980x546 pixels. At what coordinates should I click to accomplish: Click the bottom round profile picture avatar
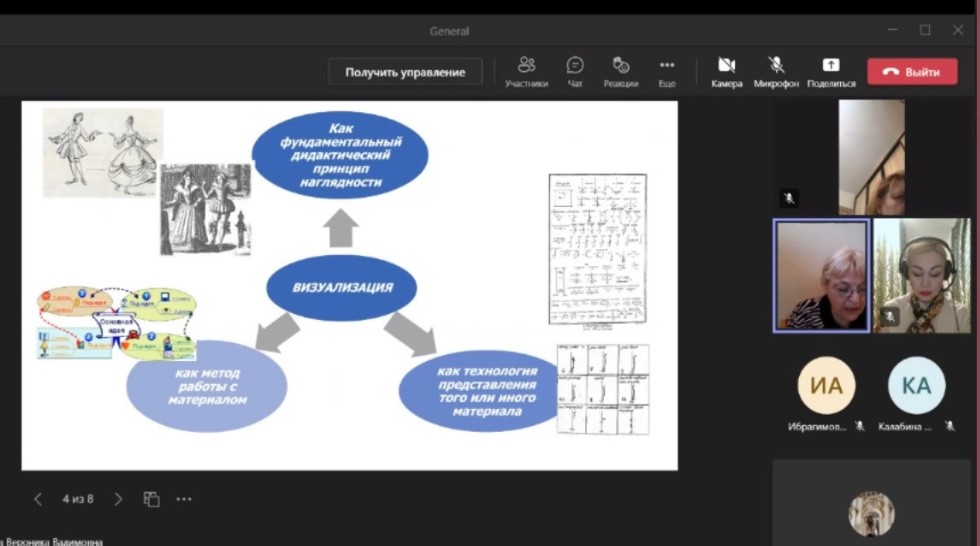tap(871, 514)
